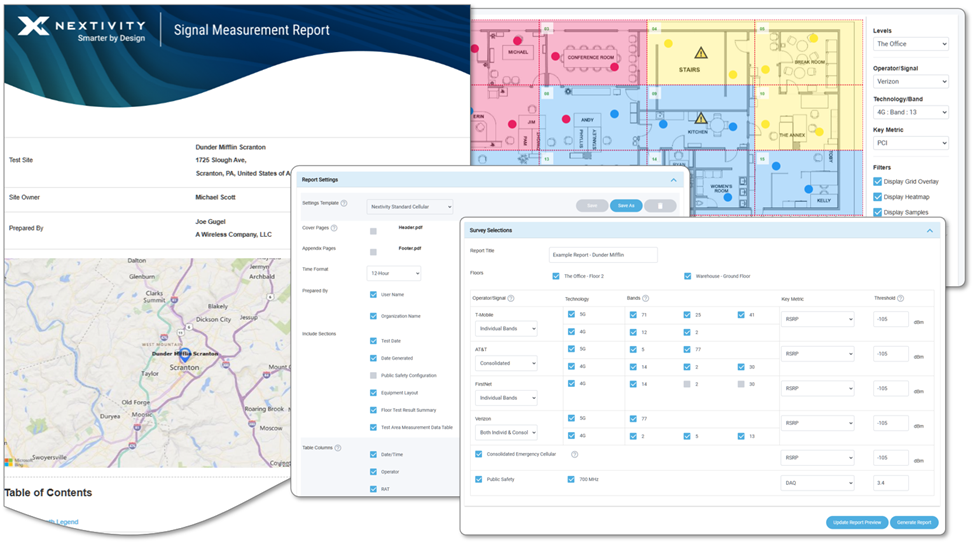Open the T-Mobile RSRP key metric dropdown

[818, 319]
